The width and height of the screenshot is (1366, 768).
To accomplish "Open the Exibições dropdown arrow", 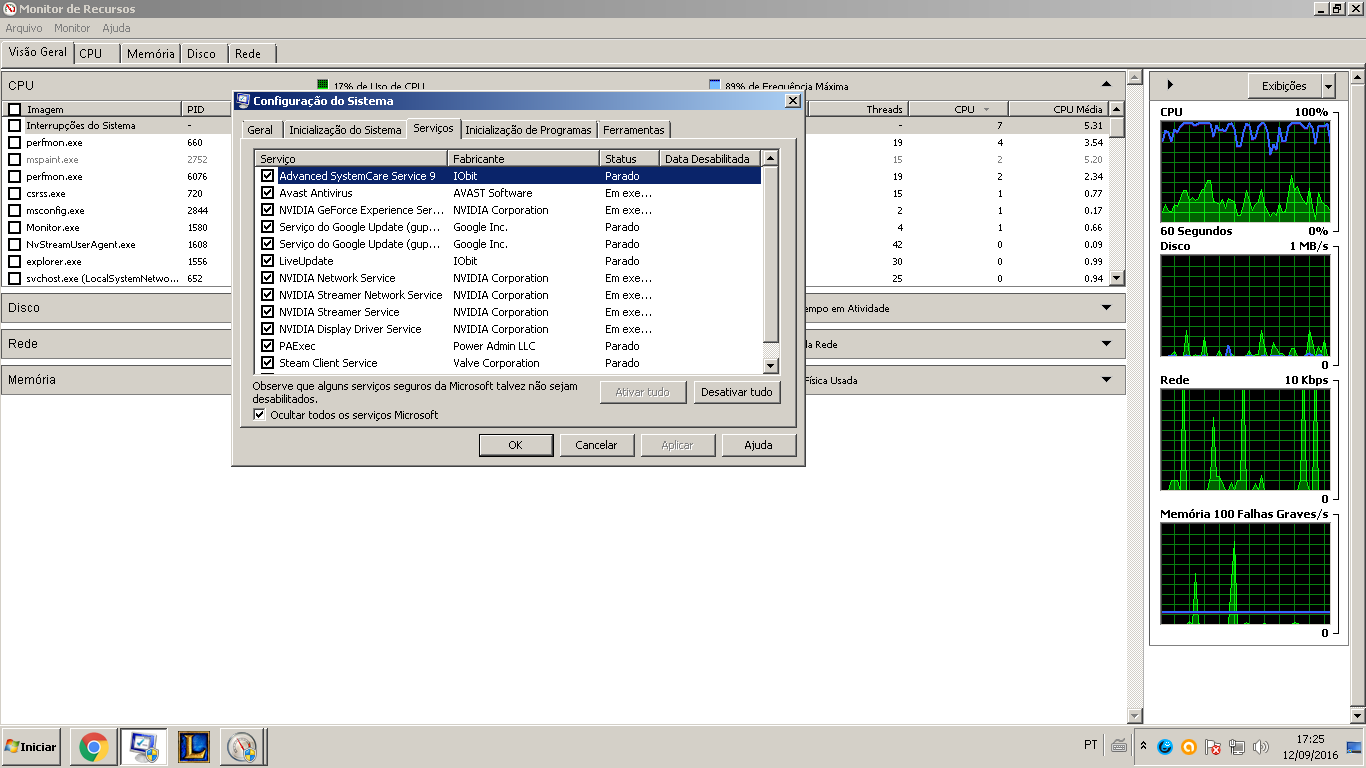I will pyautogui.click(x=1328, y=86).
